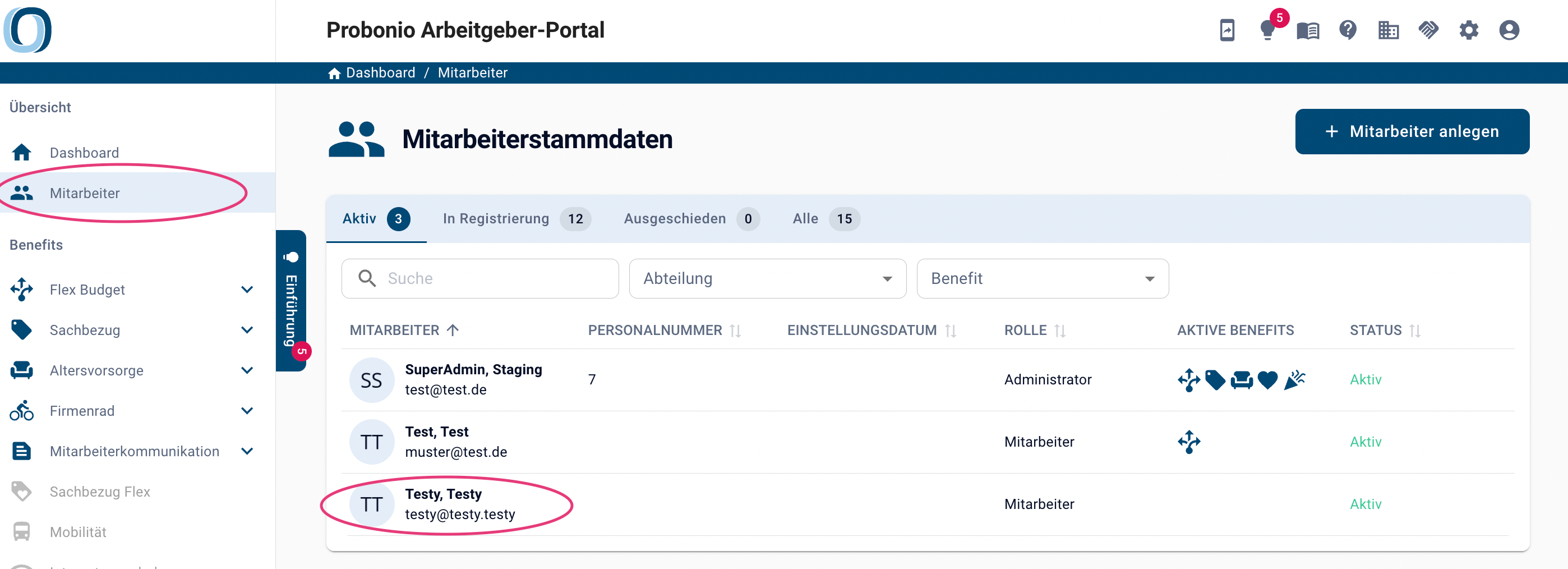1568x569 pixels.
Task: Sort by the Einstellungsdatum column
Action: (x=871, y=329)
